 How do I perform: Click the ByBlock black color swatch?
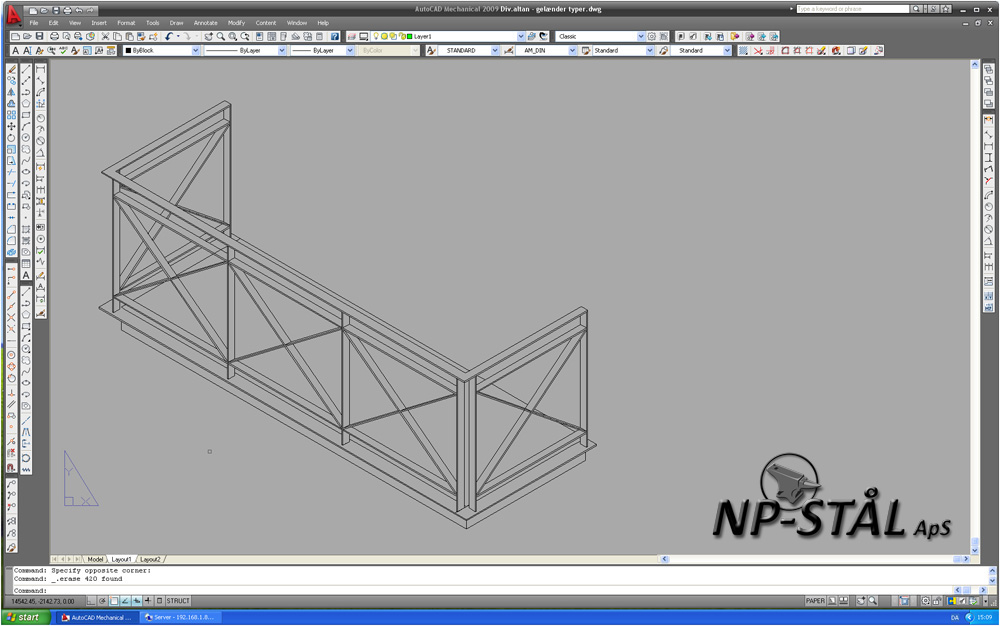pos(128,50)
